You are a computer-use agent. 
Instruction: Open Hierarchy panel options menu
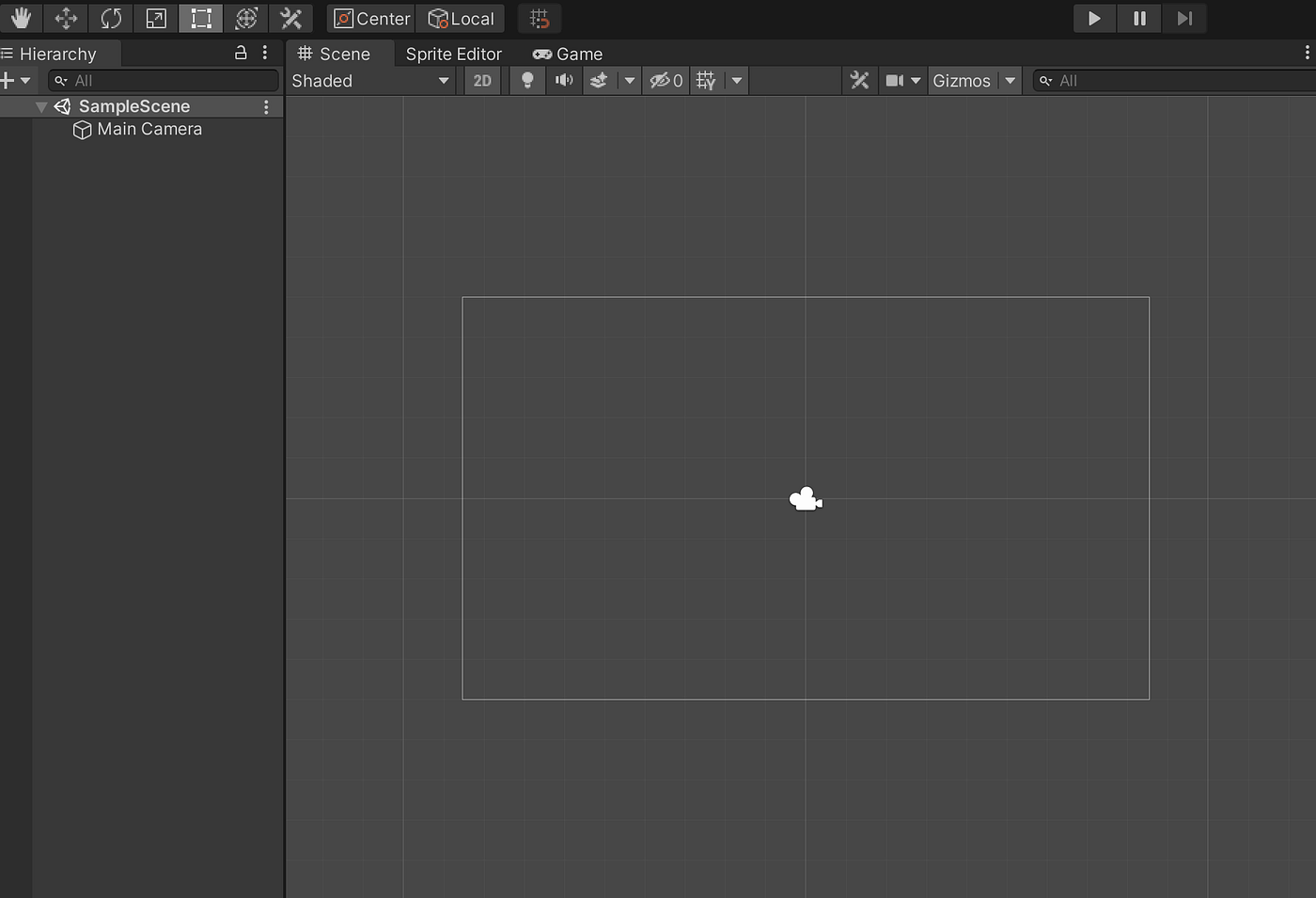click(x=265, y=53)
